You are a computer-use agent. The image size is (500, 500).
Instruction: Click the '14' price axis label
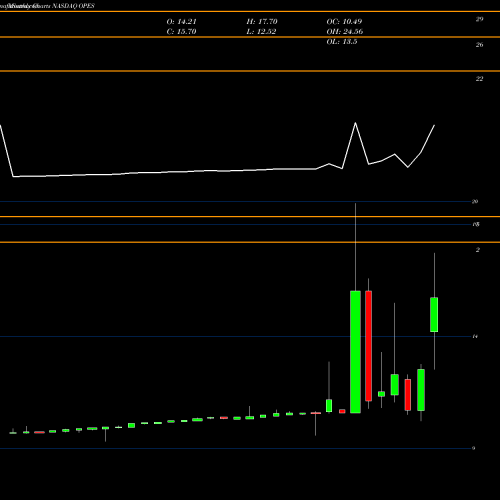coord(475,336)
